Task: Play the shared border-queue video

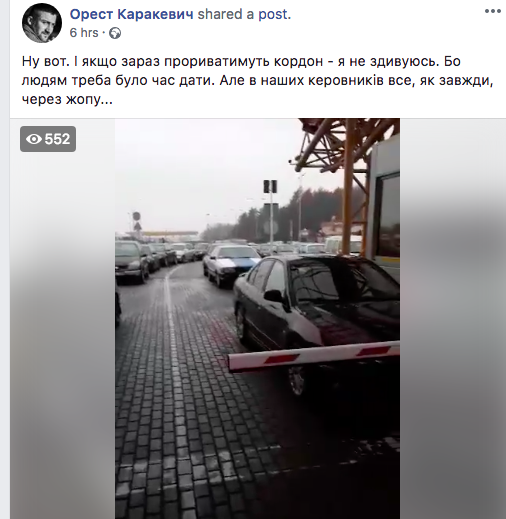Action: click(257, 318)
